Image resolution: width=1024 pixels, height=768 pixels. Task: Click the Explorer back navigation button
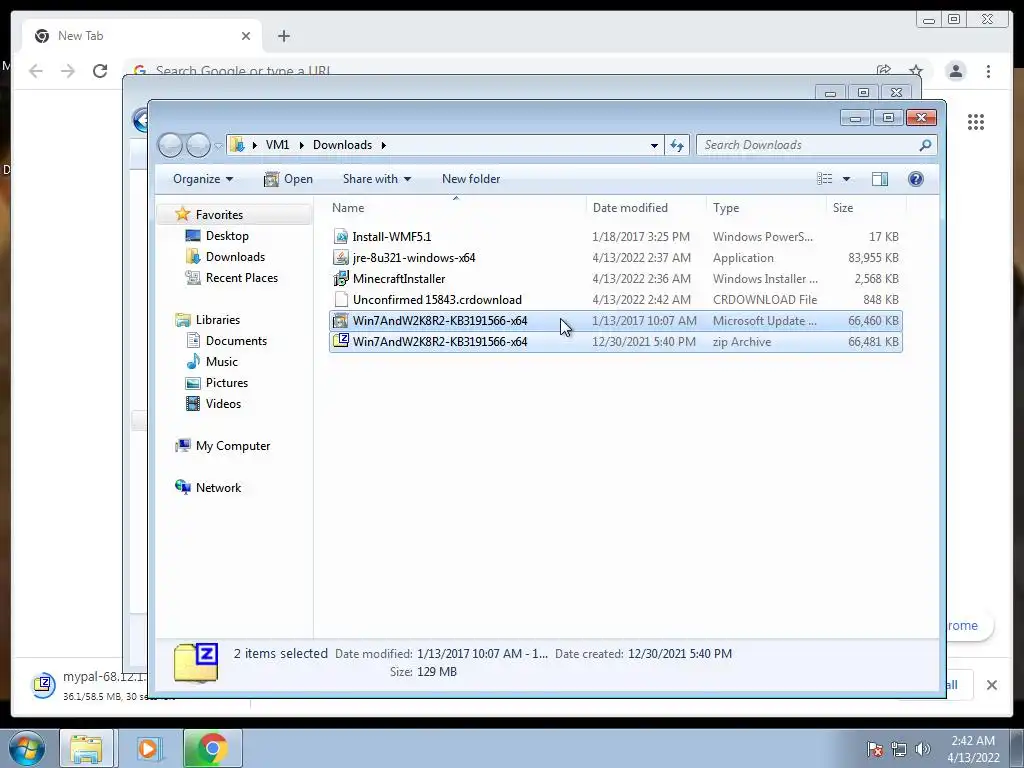170,145
